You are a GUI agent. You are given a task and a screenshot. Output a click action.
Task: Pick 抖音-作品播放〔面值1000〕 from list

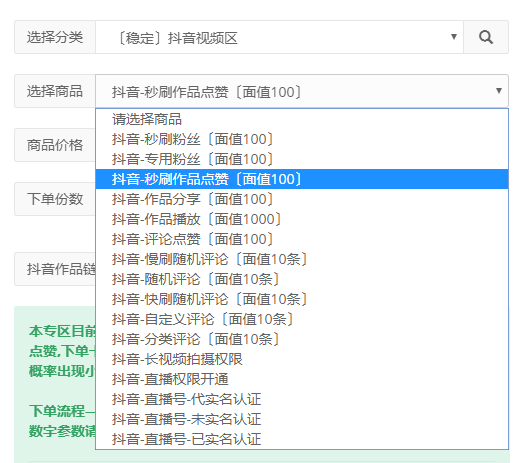point(302,219)
